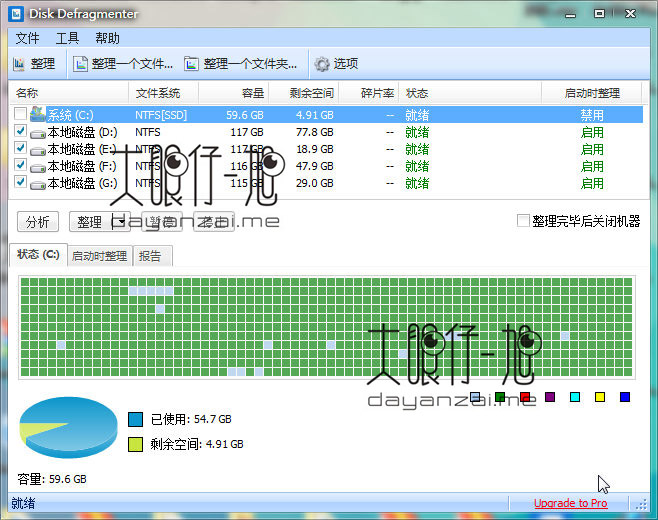Image resolution: width=658 pixels, height=520 pixels.
Task: Click the 本地磁盘 (G:) drive icon
Action: click(x=38, y=184)
